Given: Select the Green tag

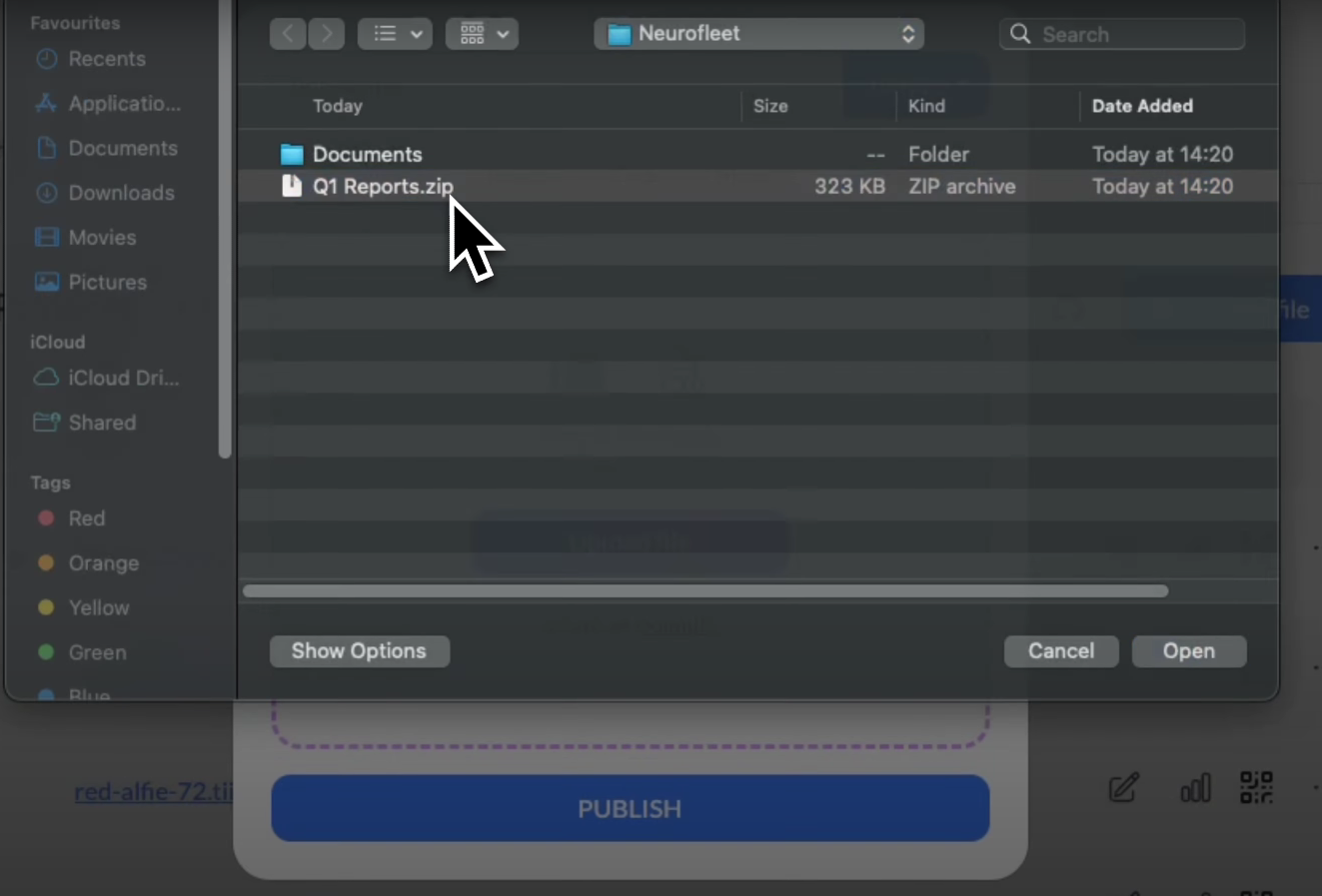Looking at the screenshot, I should click(97, 652).
